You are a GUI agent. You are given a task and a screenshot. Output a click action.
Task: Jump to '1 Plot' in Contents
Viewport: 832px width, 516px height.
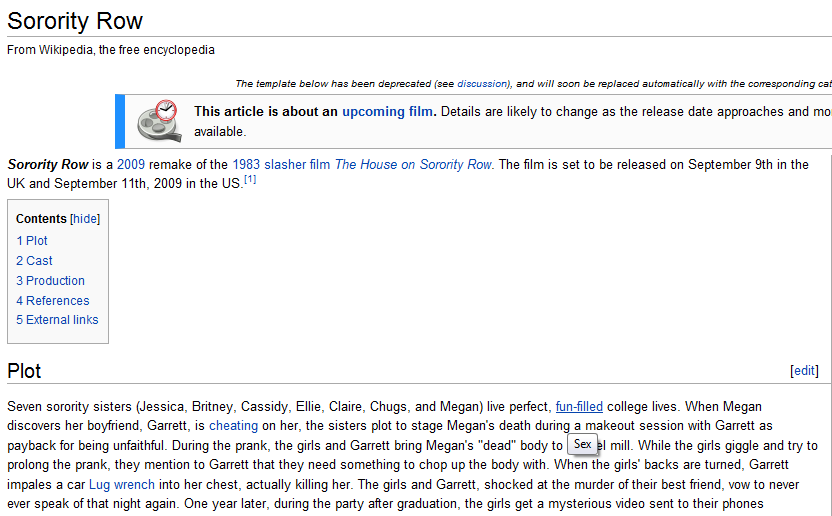pyautogui.click(x=32, y=241)
